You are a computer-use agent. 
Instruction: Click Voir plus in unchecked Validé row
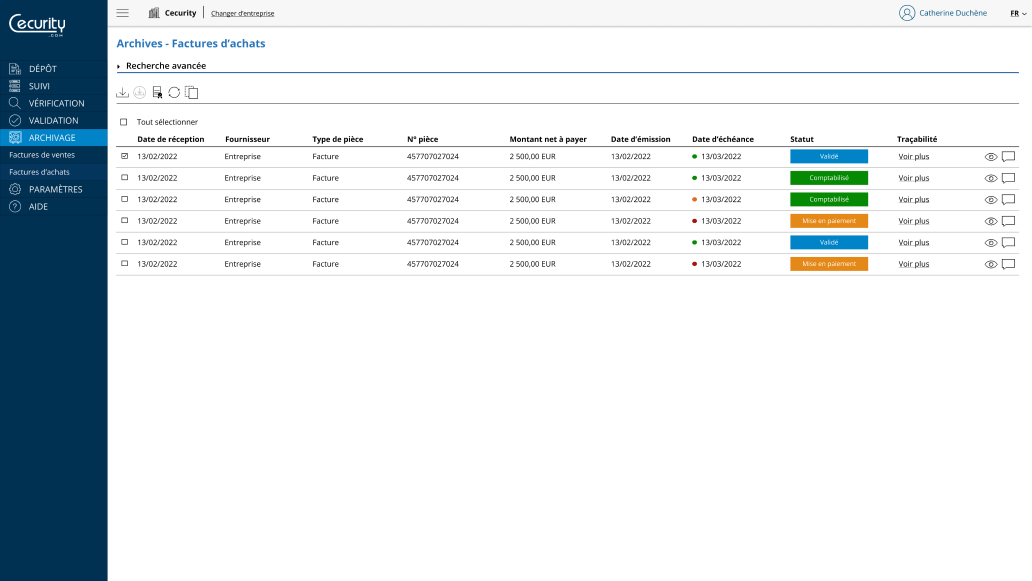[x=914, y=243]
